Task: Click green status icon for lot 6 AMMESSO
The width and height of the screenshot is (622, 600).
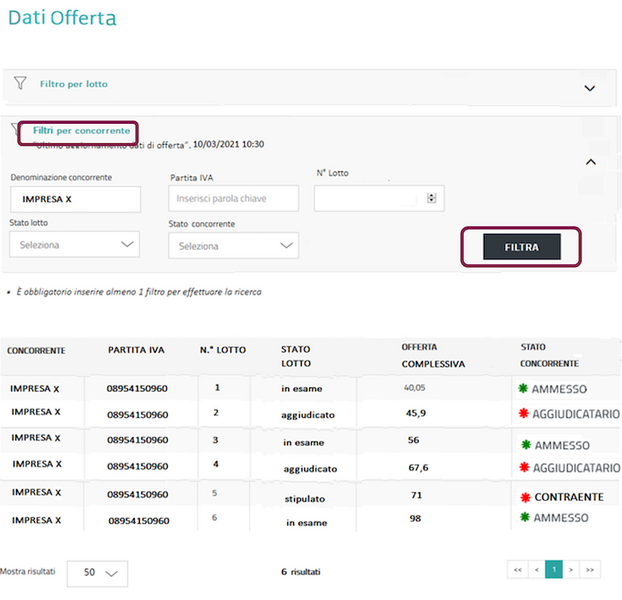Action: point(523,518)
